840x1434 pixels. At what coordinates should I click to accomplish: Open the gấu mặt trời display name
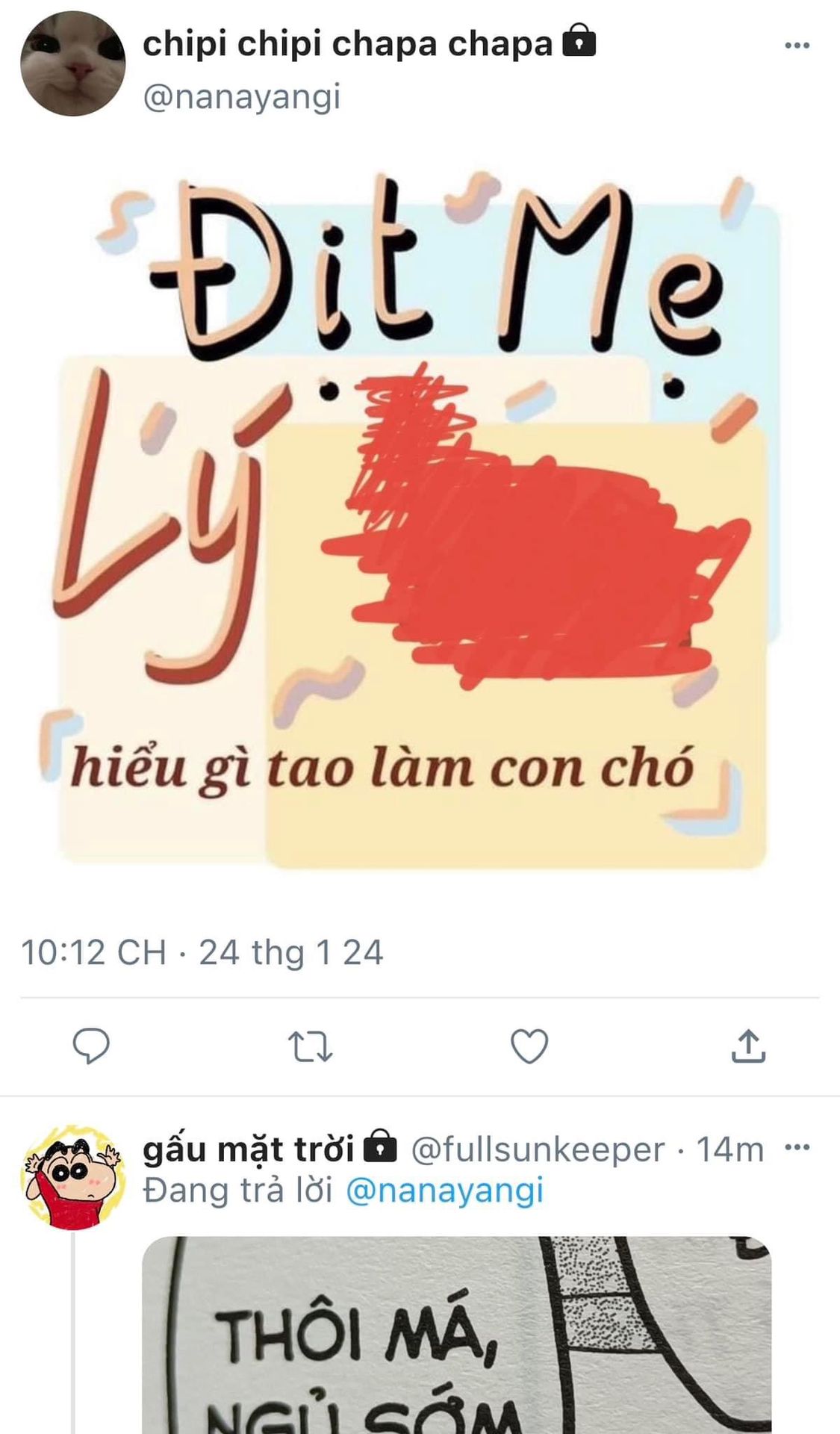(x=249, y=1149)
